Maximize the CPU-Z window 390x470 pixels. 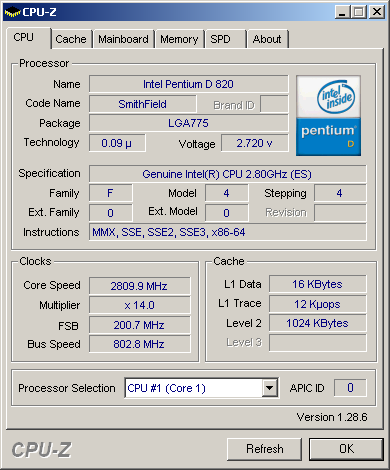(x=359, y=12)
